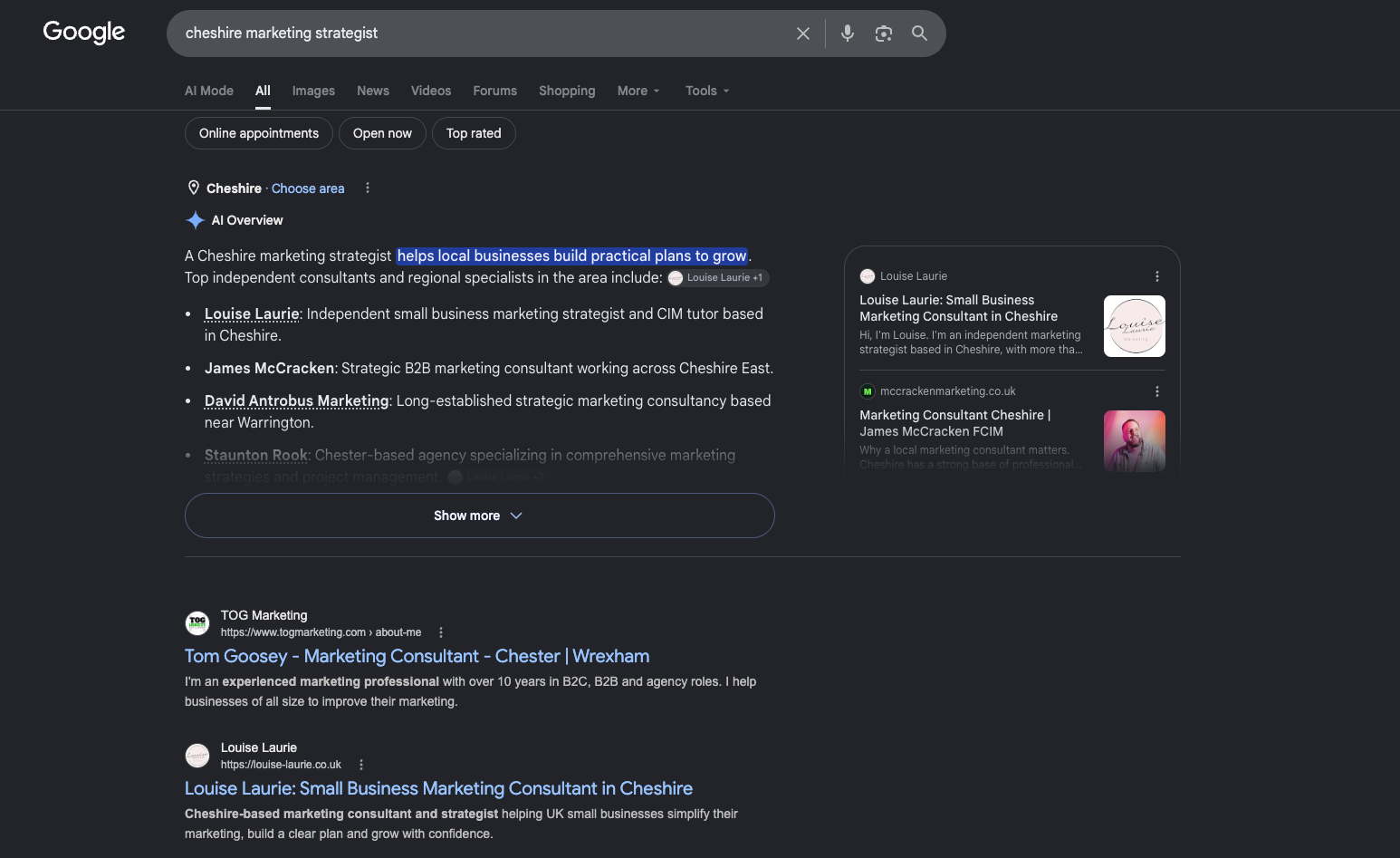
Task: Expand AI Overview with Show more
Action: tap(480, 516)
